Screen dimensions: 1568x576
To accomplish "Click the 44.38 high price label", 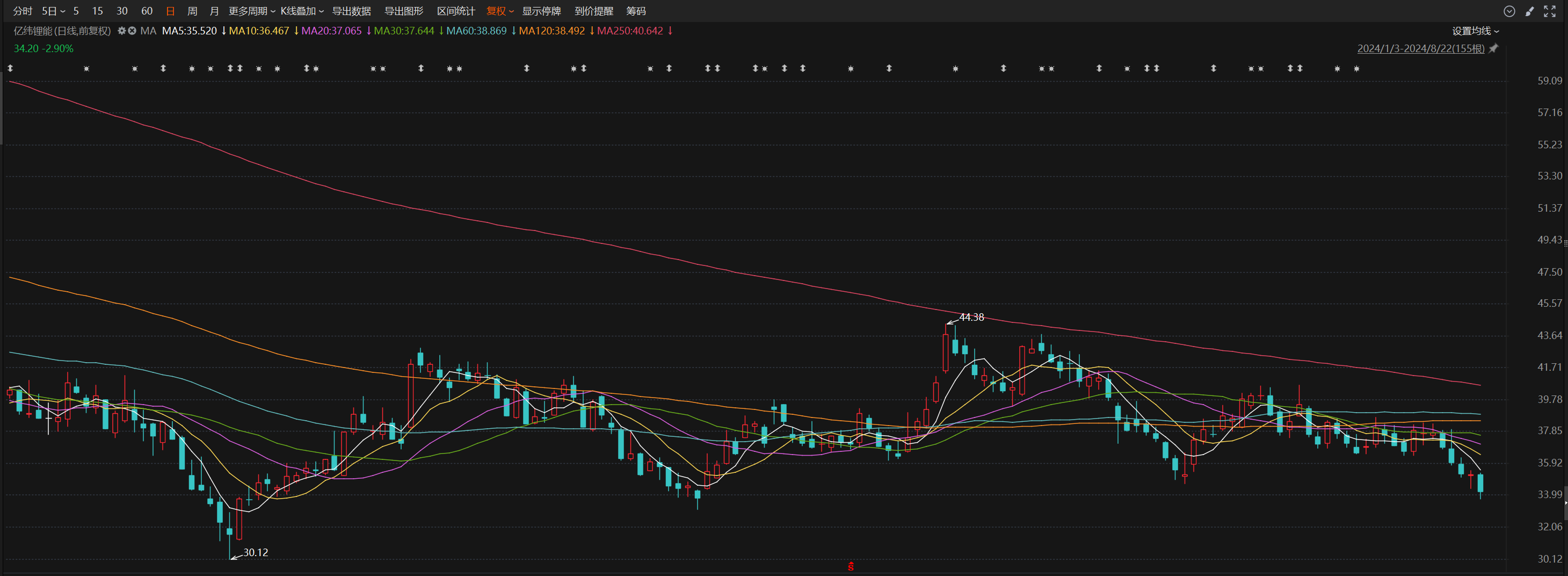I will pyautogui.click(x=971, y=317).
